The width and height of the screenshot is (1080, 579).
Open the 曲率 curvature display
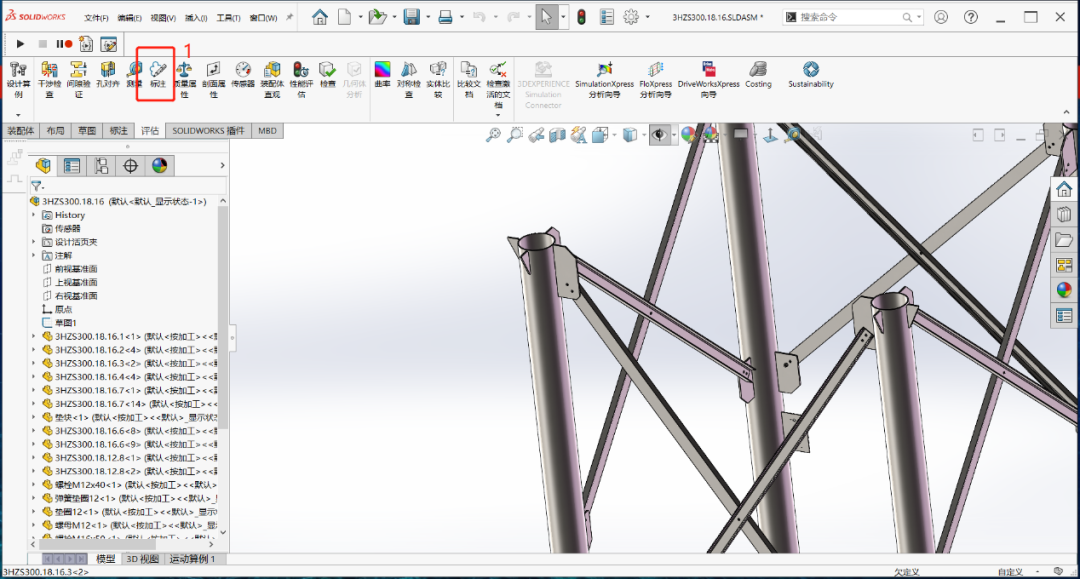382,74
